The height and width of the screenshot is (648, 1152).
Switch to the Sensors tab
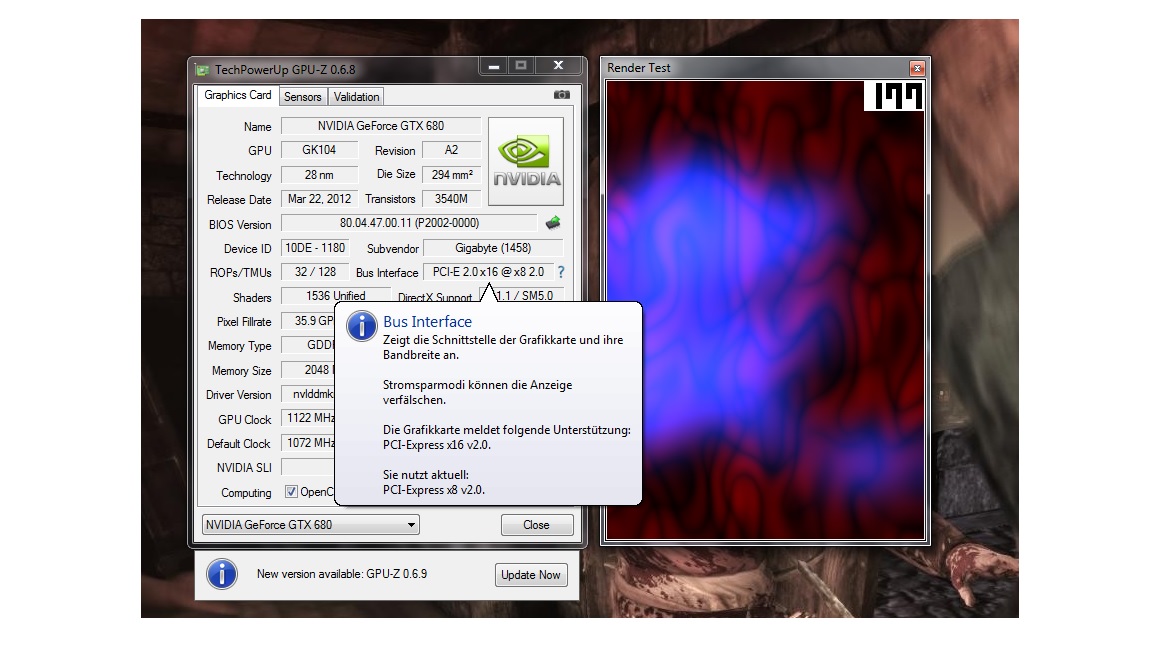click(x=303, y=97)
